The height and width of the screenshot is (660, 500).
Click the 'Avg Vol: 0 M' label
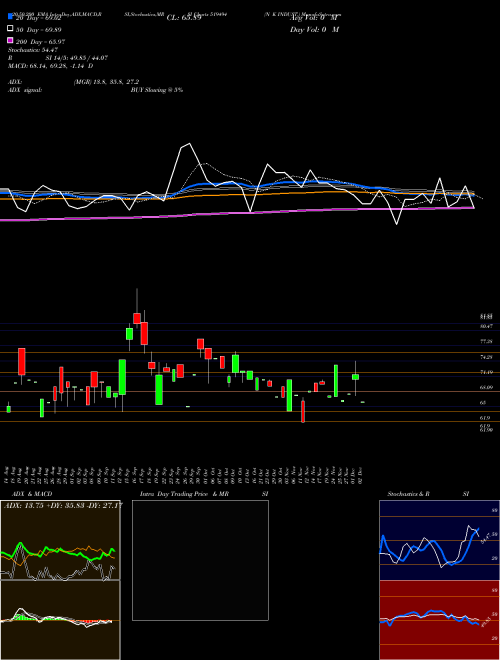point(314,18)
